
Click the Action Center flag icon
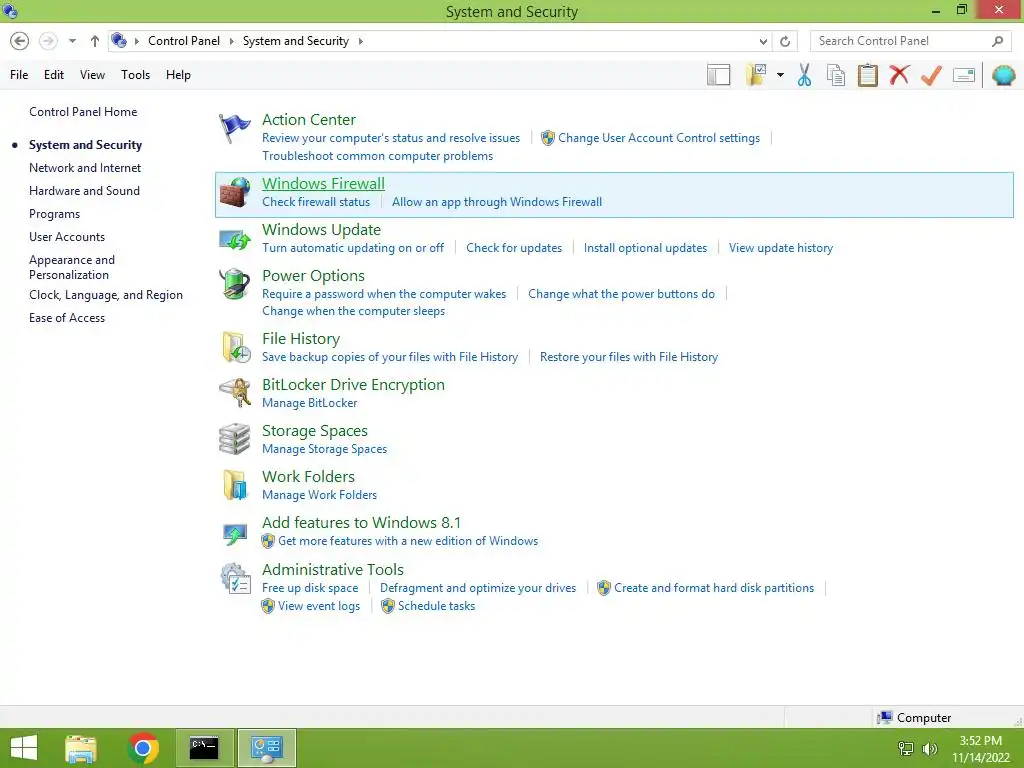234,128
